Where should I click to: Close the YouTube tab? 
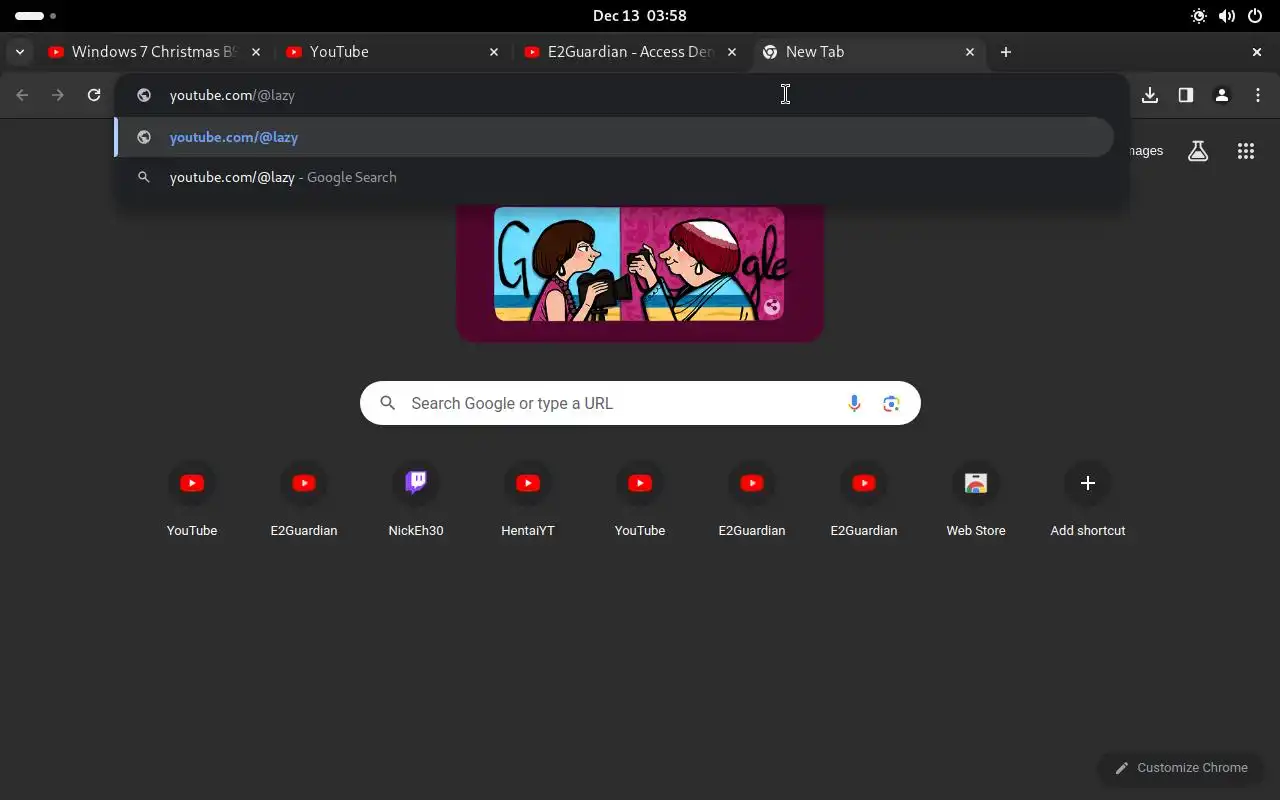click(x=494, y=52)
